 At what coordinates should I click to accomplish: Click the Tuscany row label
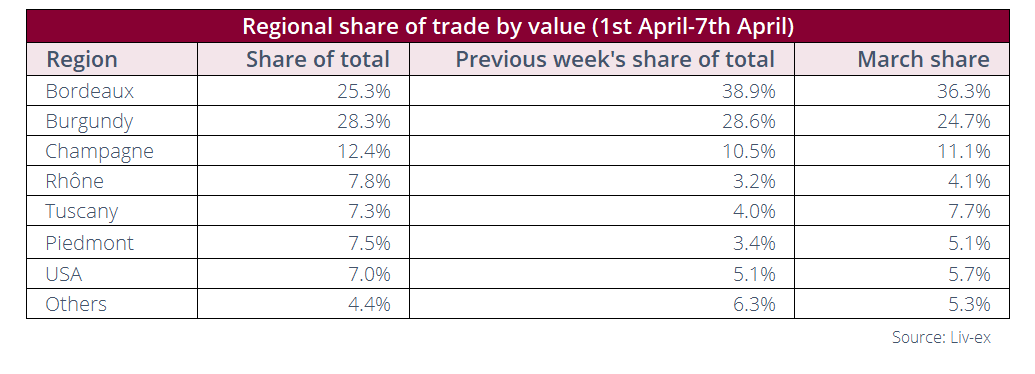click(x=82, y=212)
